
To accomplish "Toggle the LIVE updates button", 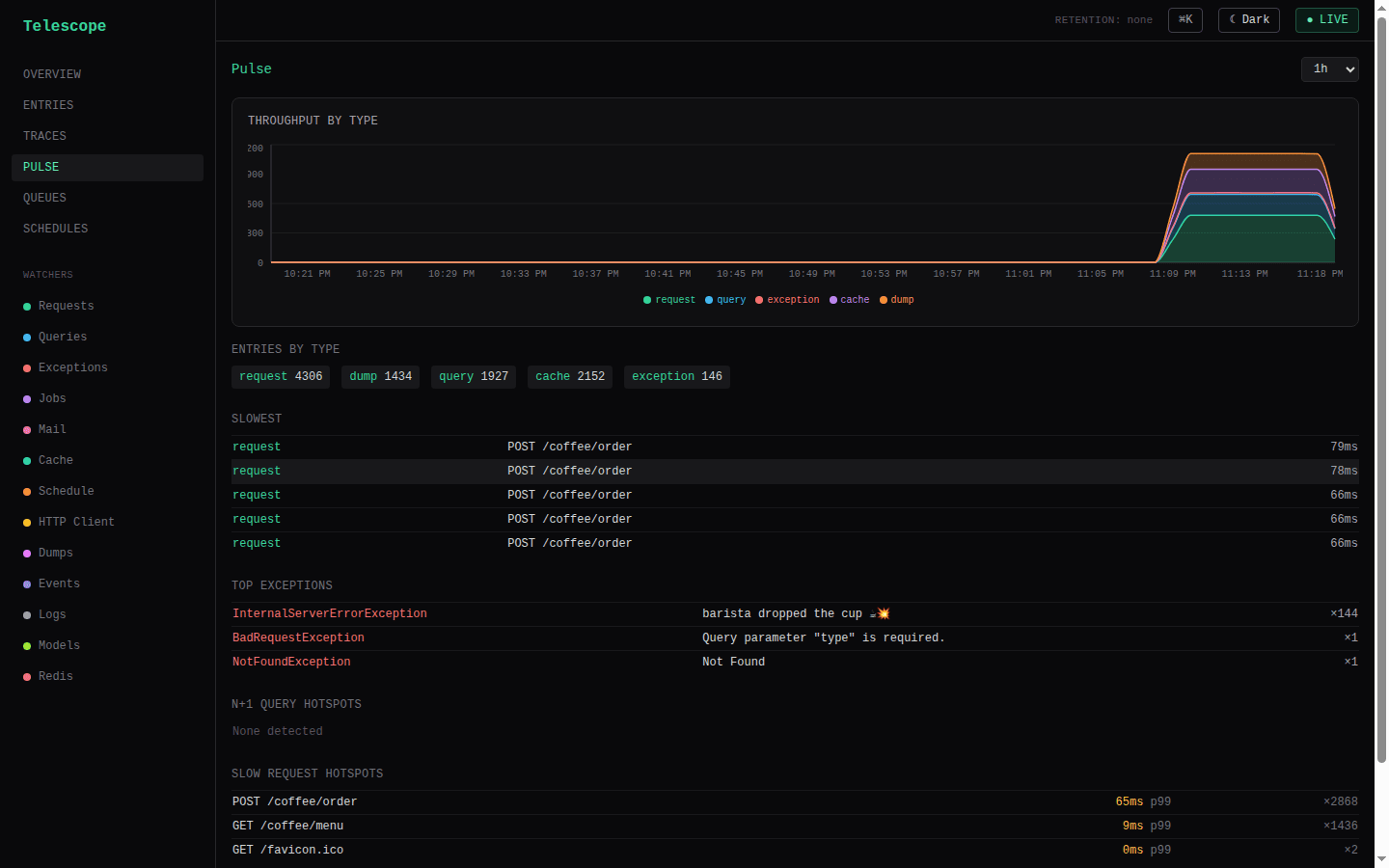I will point(1327,20).
